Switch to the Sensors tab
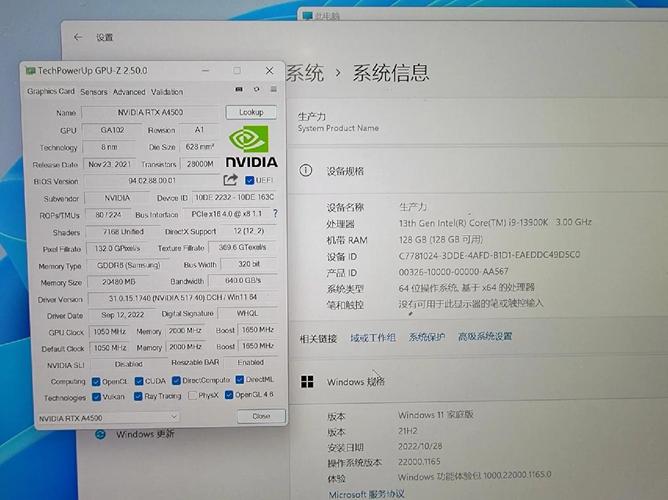668x500 pixels. coord(94,92)
